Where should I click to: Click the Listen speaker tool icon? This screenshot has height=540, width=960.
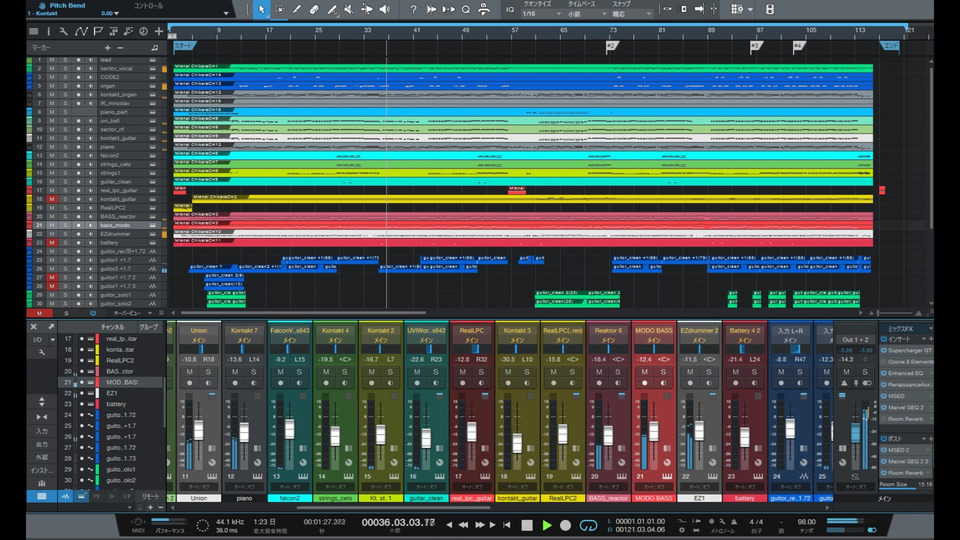[385, 9]
